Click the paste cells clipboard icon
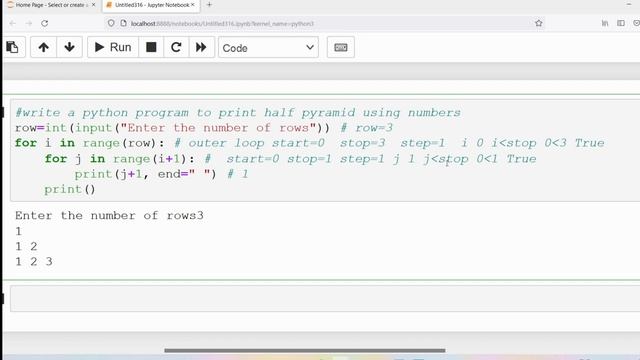640x360 pixels. pos(13,47)
